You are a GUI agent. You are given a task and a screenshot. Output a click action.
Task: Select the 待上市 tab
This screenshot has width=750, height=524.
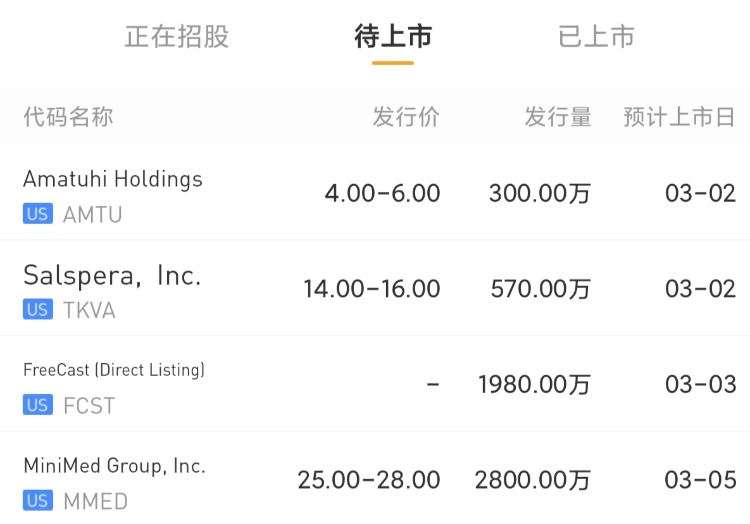pos(393,37)
